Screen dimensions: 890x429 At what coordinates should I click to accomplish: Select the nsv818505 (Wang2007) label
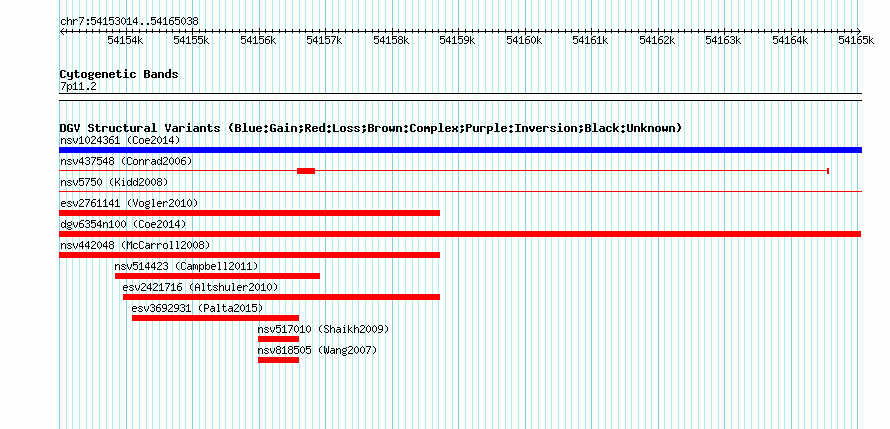pyautogui.click(x=317, y=350)
